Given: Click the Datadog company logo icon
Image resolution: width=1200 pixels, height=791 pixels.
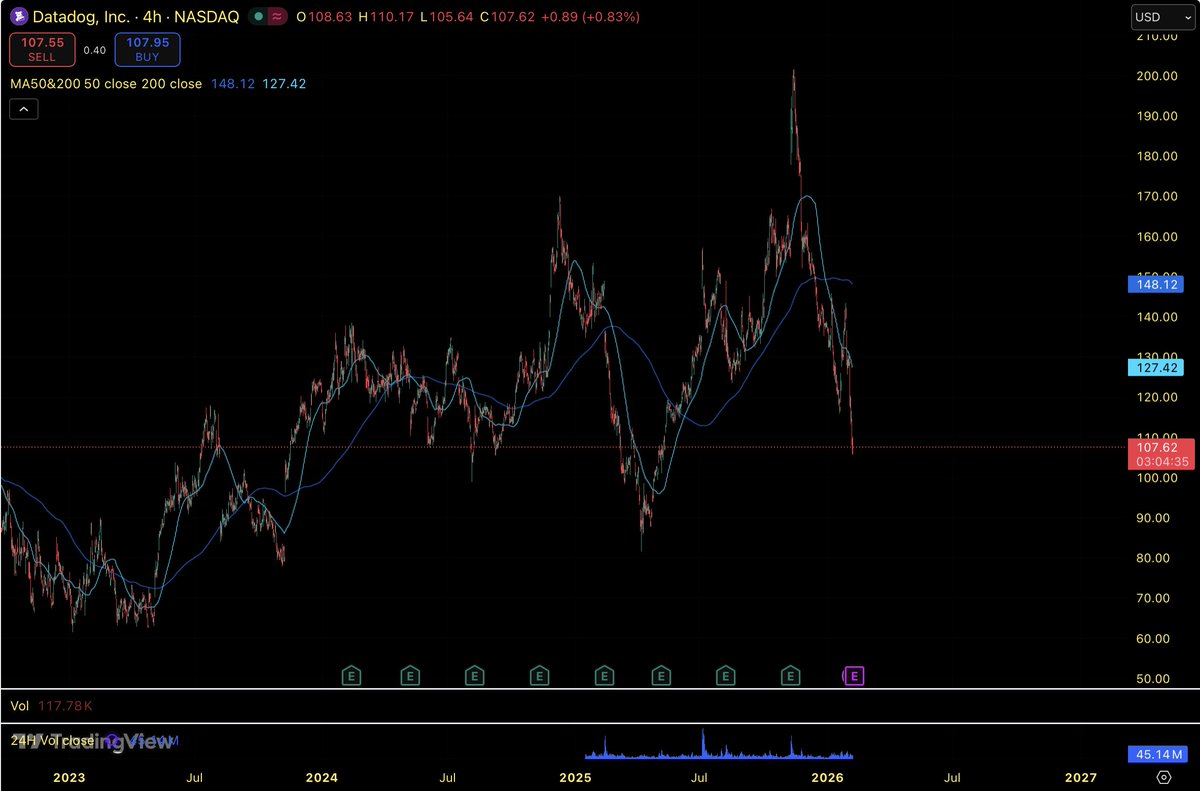Looking at the screenshot, I should click(x=17, y=17).
